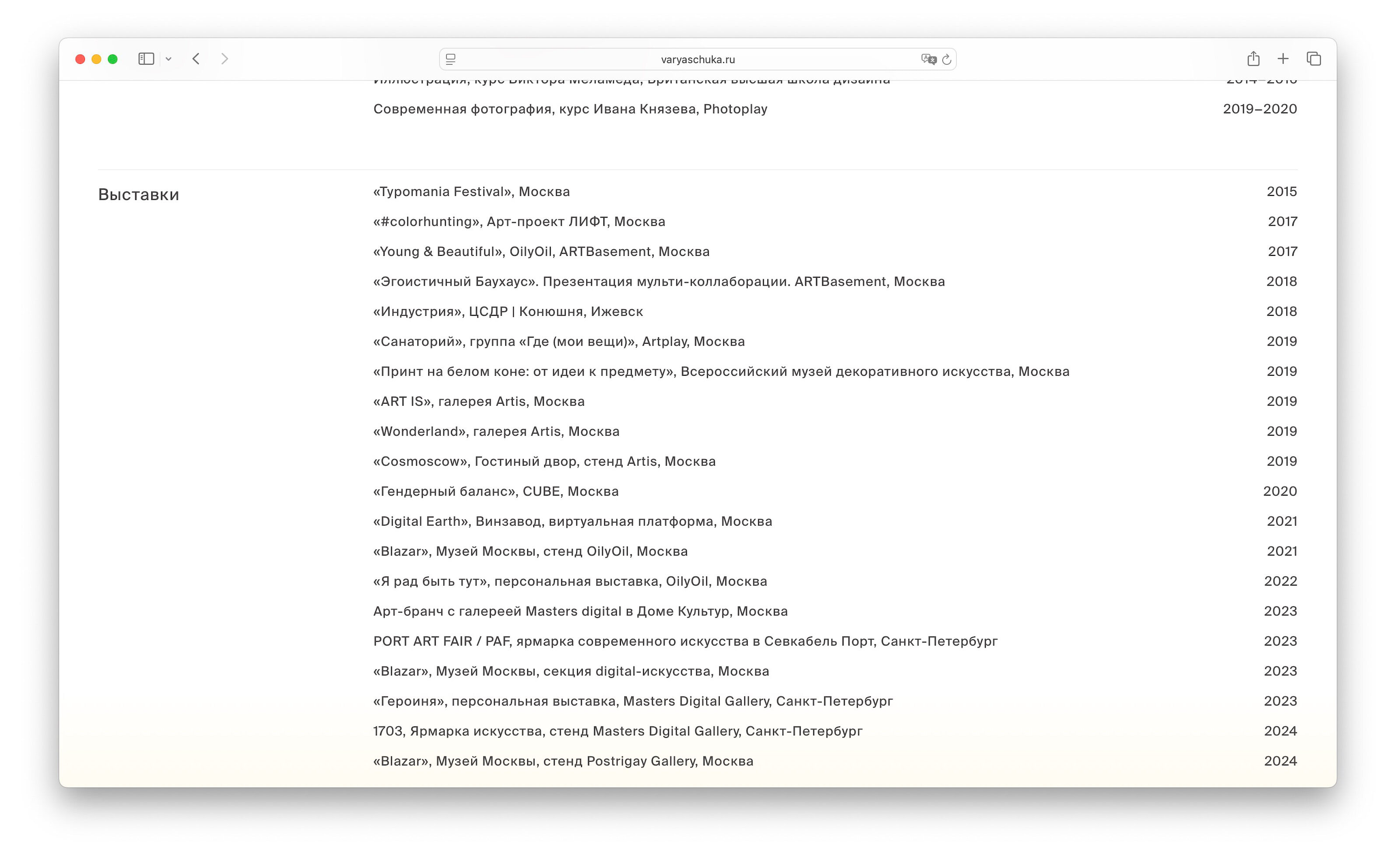Click the «Typomania Festival», Москва entry
This screenshot has height=866, width=1400.
472,192
